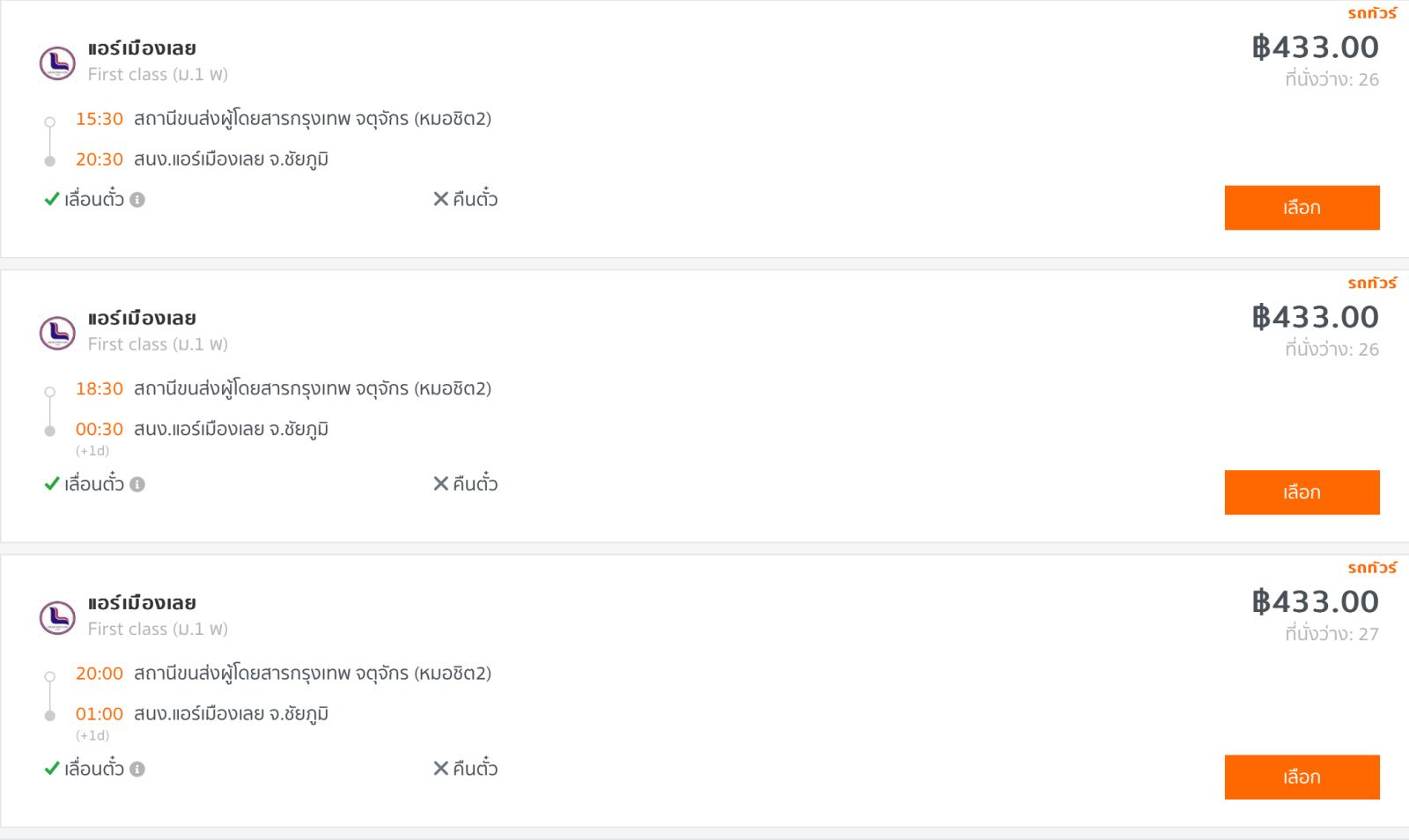Select the 15:30 departure with เลือก

tap(1302, 208)
